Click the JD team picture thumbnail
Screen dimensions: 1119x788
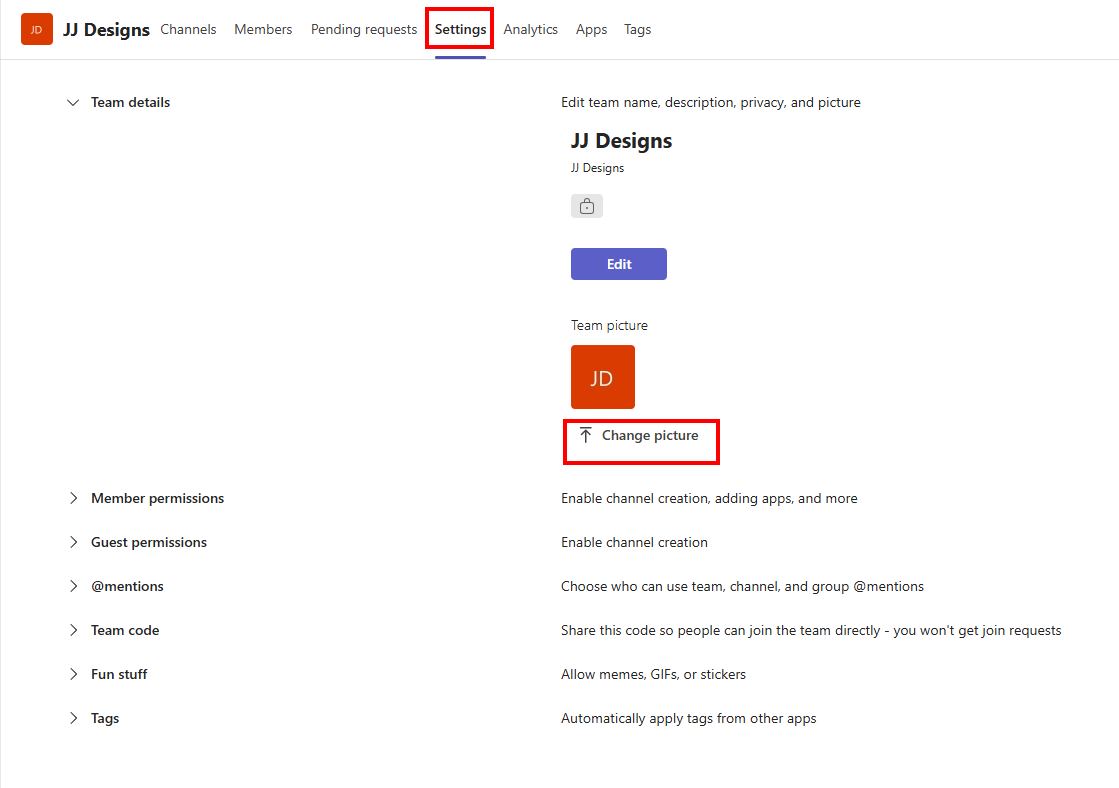[602, 377]
